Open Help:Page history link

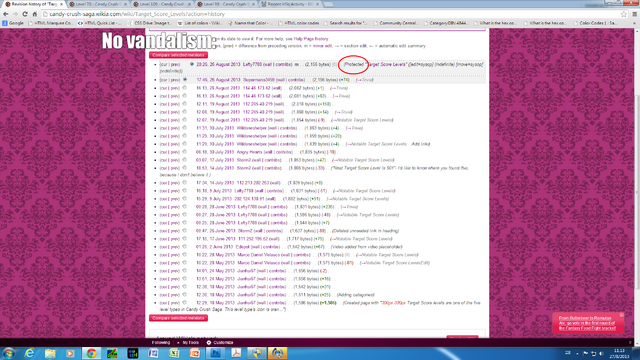pos(311,39)
